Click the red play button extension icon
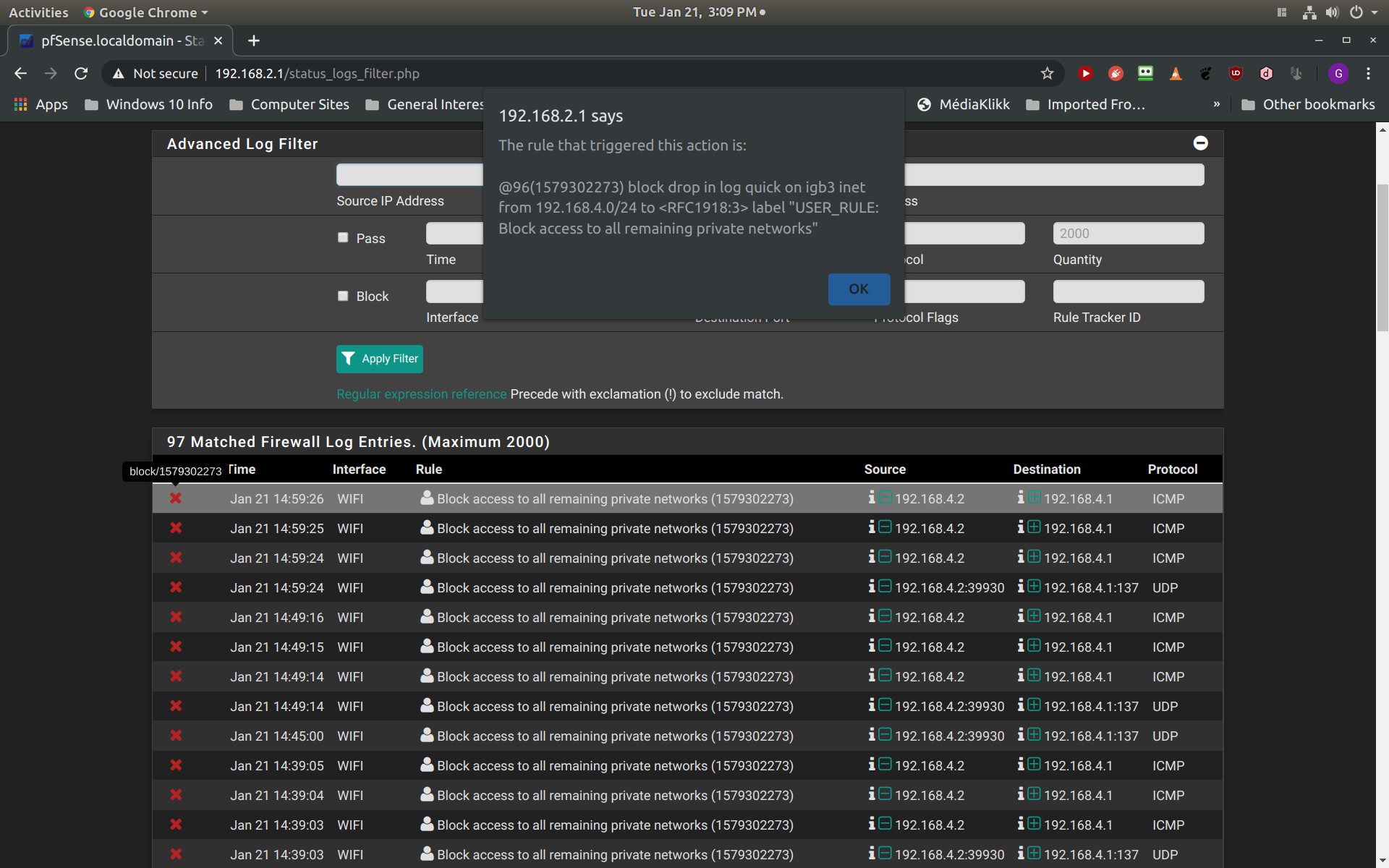This screenshot has width=1389, height=868. click(x=1085, y=73)
